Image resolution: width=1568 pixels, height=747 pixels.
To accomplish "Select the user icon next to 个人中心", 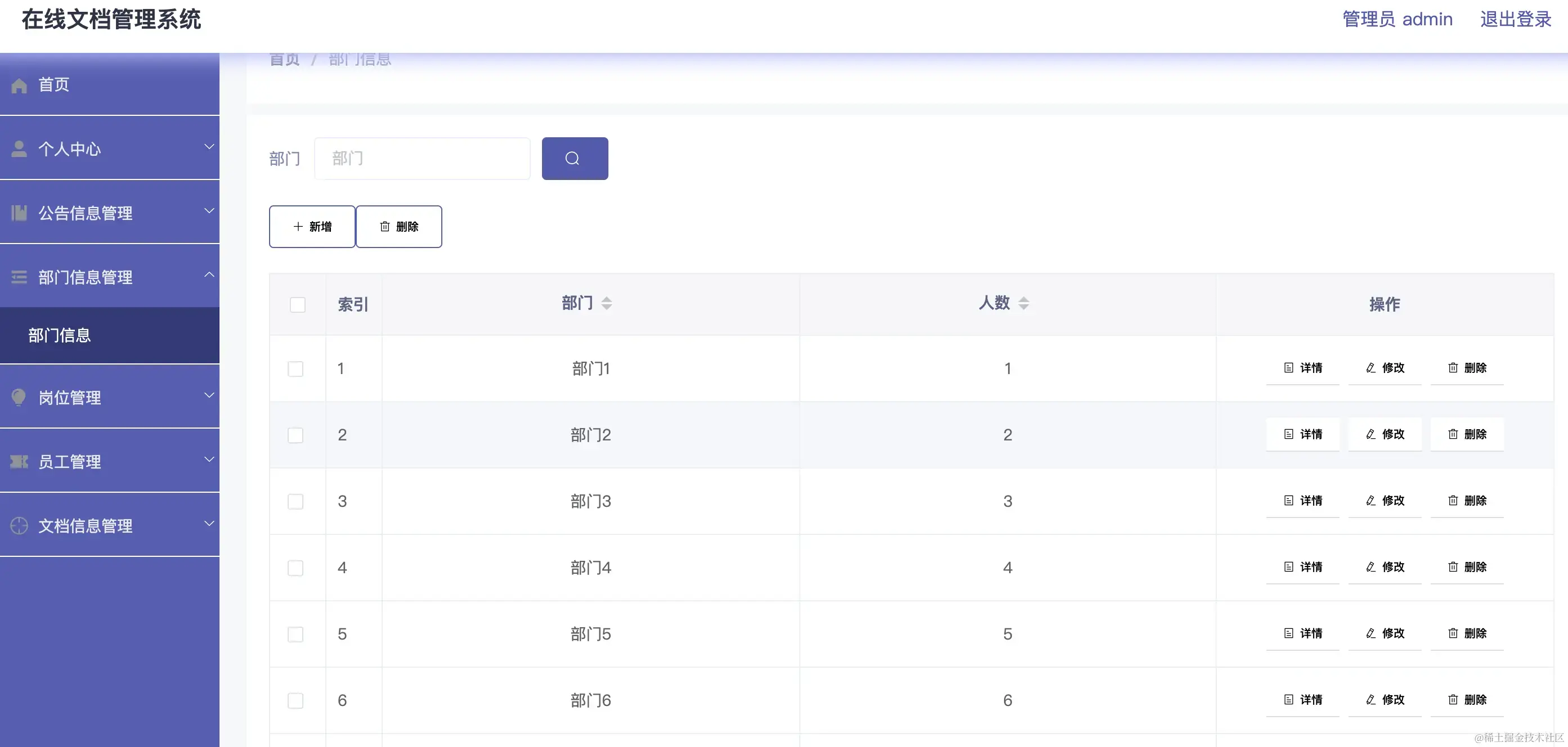I will click(19, 148).
